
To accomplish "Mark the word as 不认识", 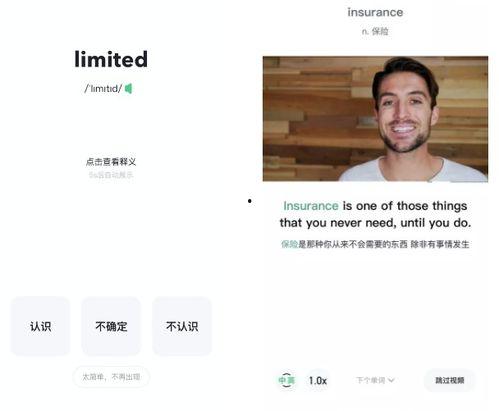I will [x=182, y=326].
